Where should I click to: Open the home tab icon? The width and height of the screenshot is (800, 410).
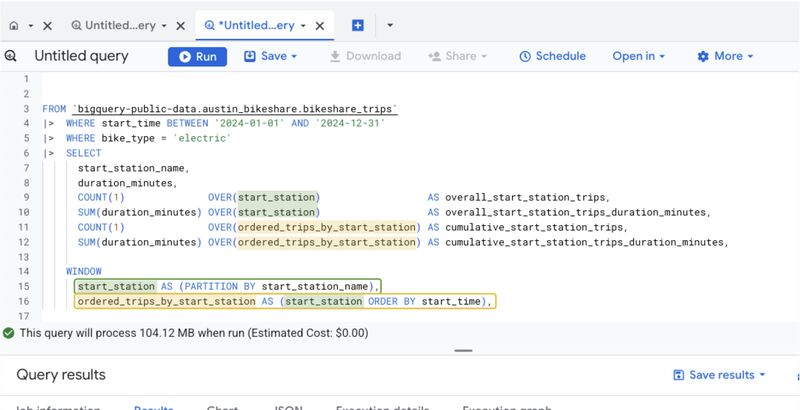tap(14, 25)
